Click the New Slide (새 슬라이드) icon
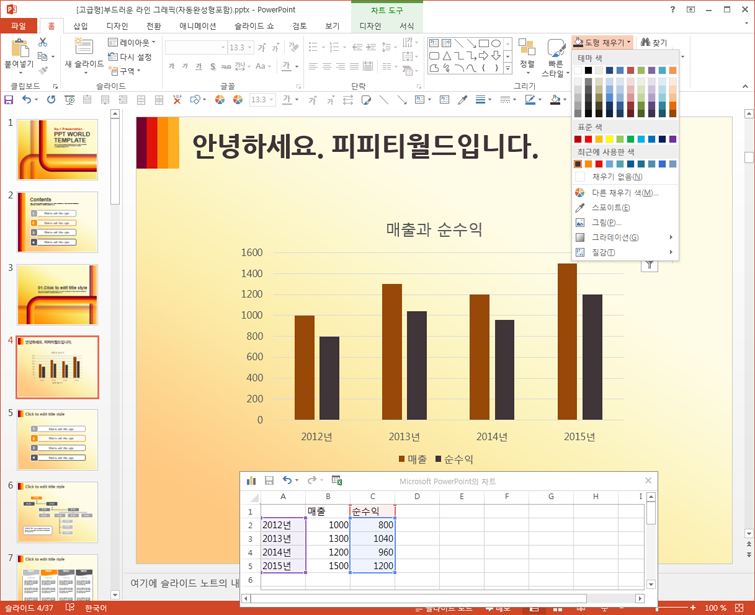This screenshot has height=615, width=755. (x=84, y=47)
